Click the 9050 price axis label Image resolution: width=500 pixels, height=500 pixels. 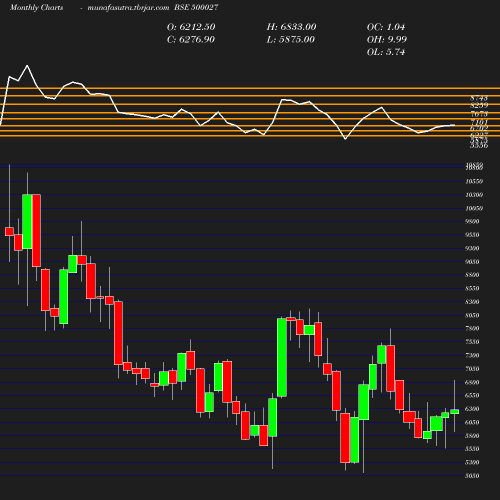[472, 262]
